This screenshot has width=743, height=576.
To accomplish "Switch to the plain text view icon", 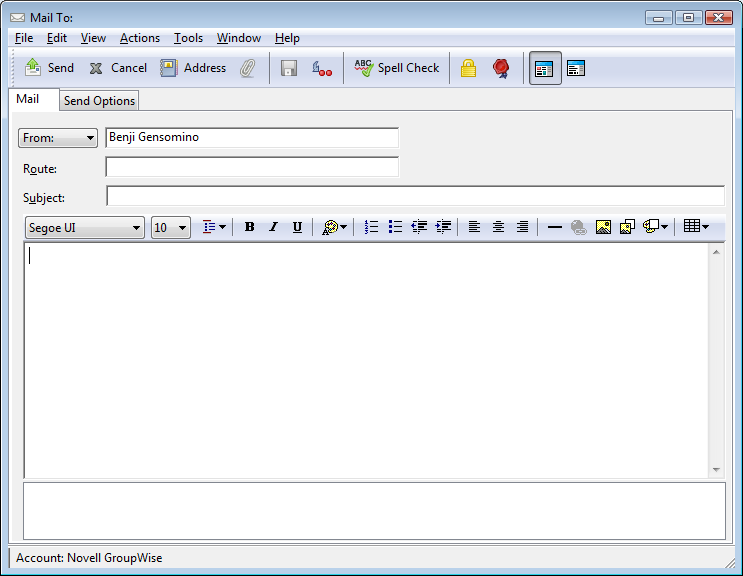I will (576, 68).
